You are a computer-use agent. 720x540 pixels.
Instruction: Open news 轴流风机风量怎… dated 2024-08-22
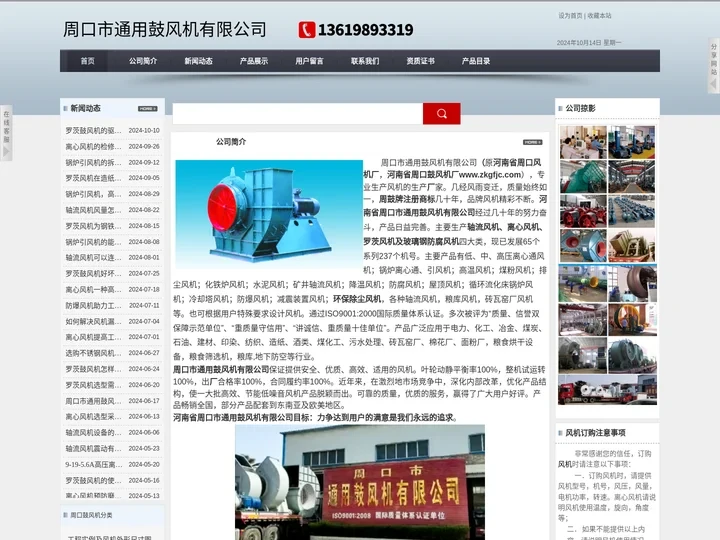coord(93,210)
